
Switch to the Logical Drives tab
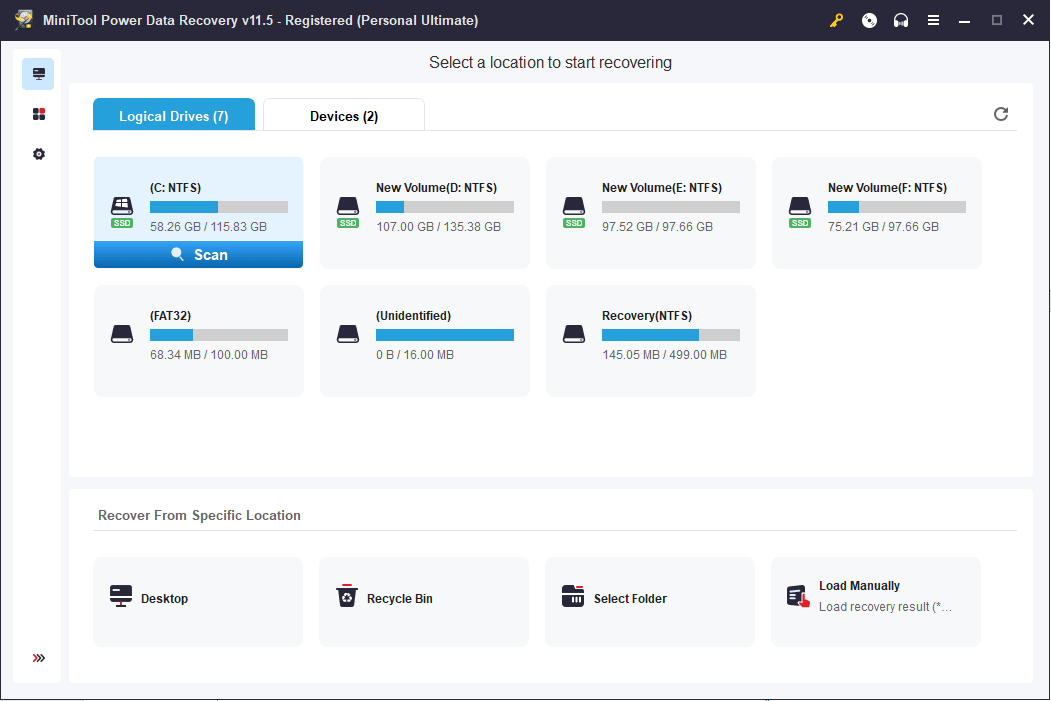tap(174, 115)
